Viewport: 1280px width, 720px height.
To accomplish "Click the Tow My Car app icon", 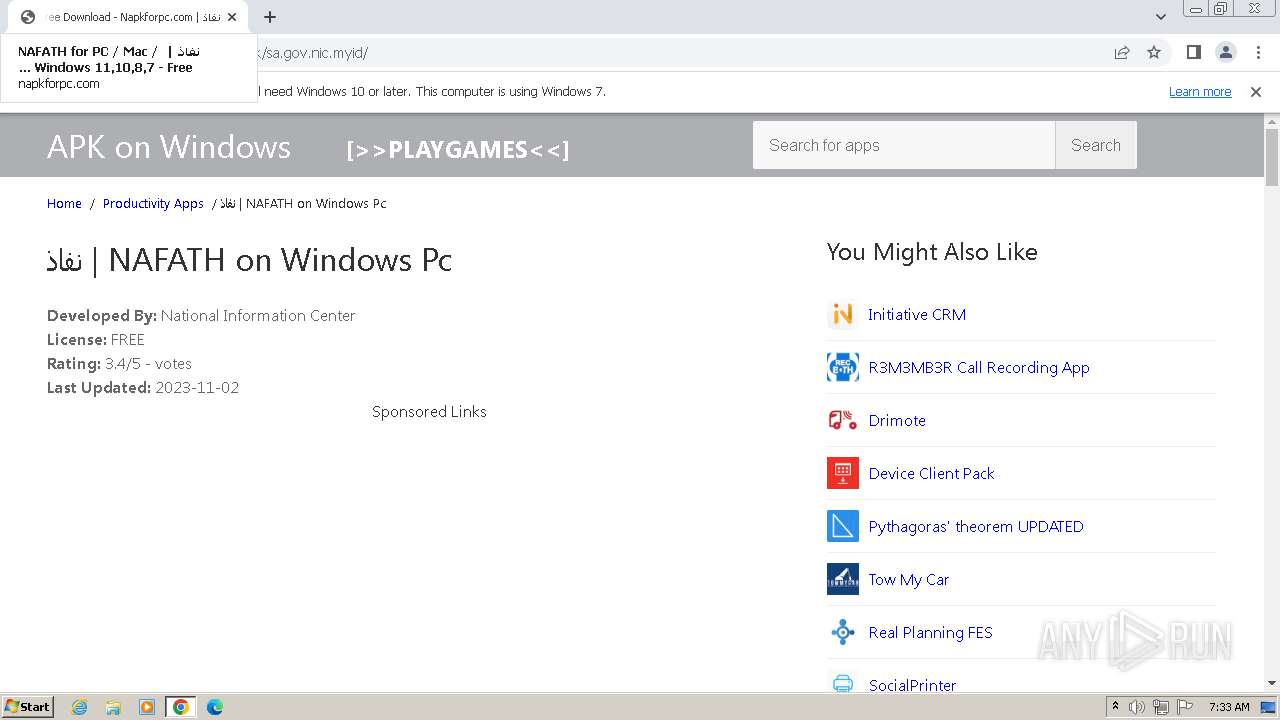I will pos(843,579).
